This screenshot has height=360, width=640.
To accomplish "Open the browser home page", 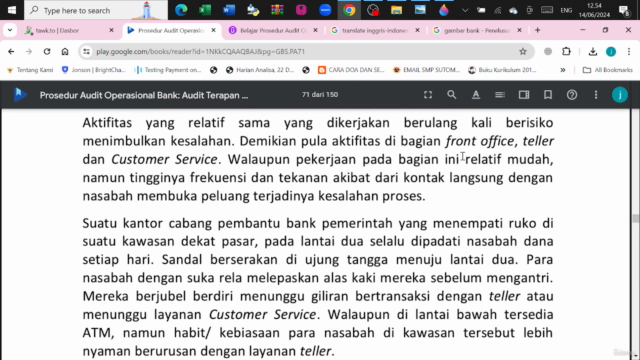I will pos(65,51).
